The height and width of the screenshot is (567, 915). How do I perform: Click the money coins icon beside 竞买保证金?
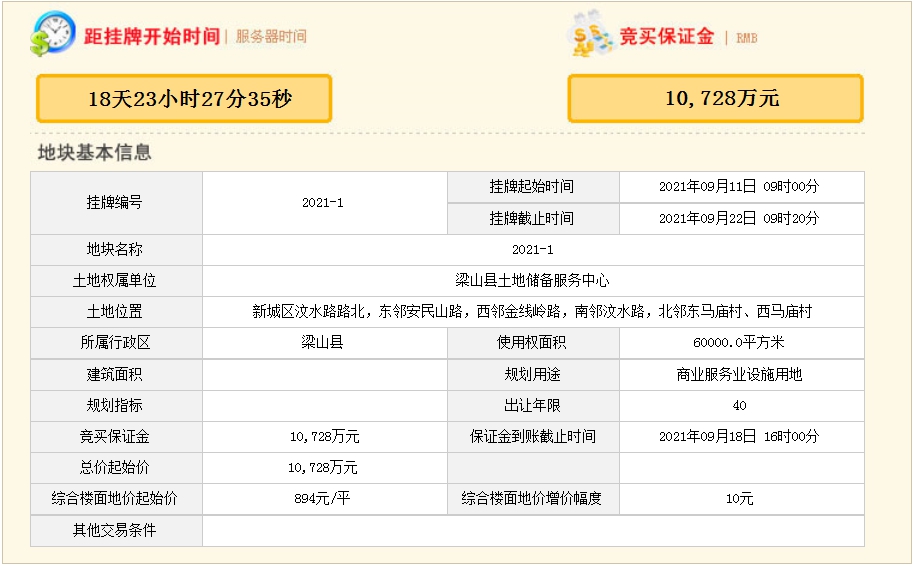pyautogui.click(x=591, y=34)
